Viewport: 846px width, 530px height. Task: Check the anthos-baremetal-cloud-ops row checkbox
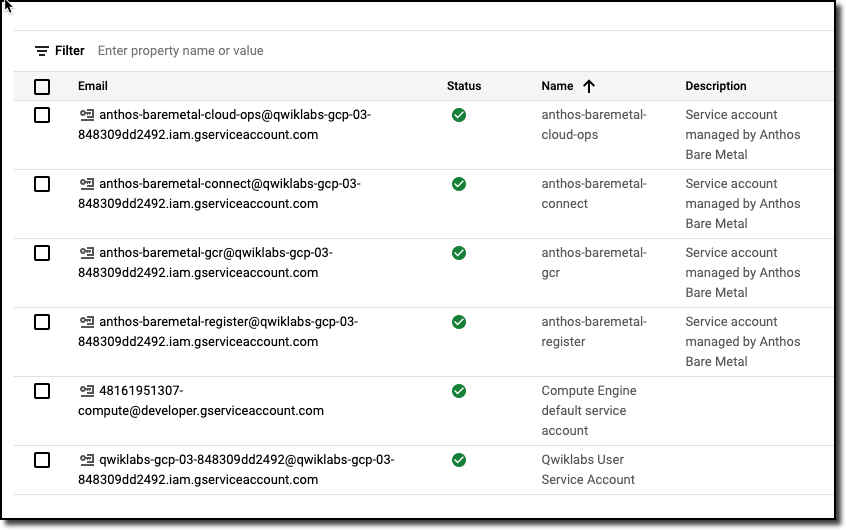pos(42,115)
